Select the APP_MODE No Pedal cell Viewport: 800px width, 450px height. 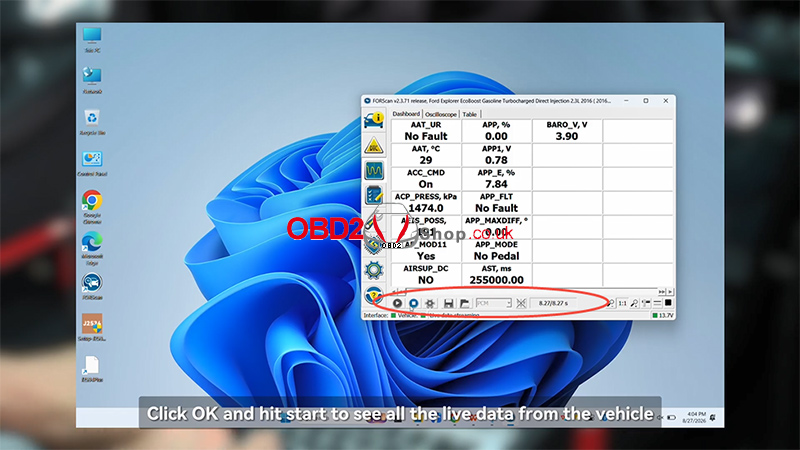tap(496, 251)
